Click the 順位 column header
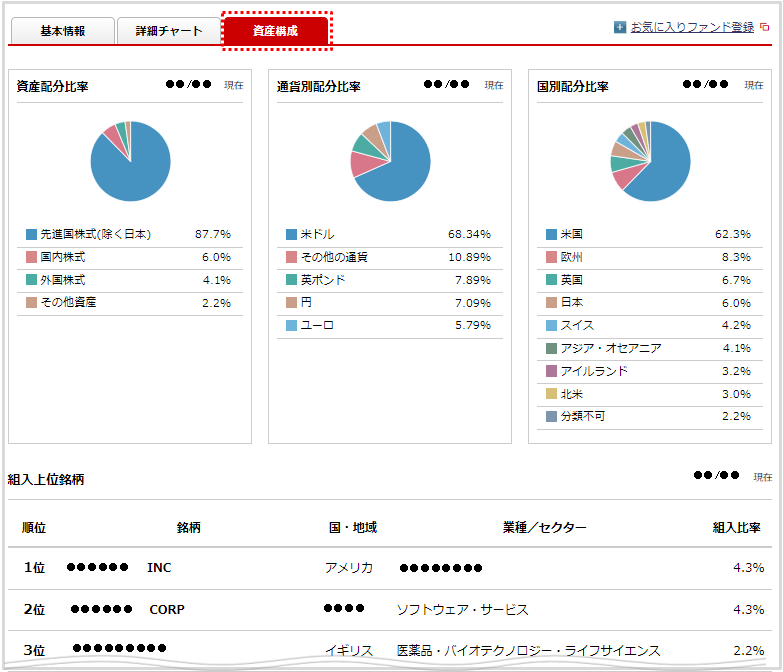 (34, 528)
